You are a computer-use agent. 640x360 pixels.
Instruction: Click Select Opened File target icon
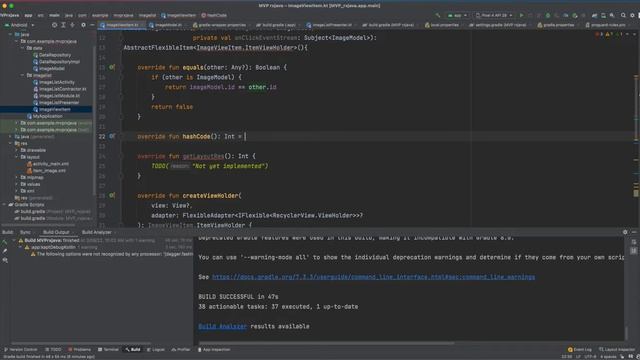click(54, 25)
